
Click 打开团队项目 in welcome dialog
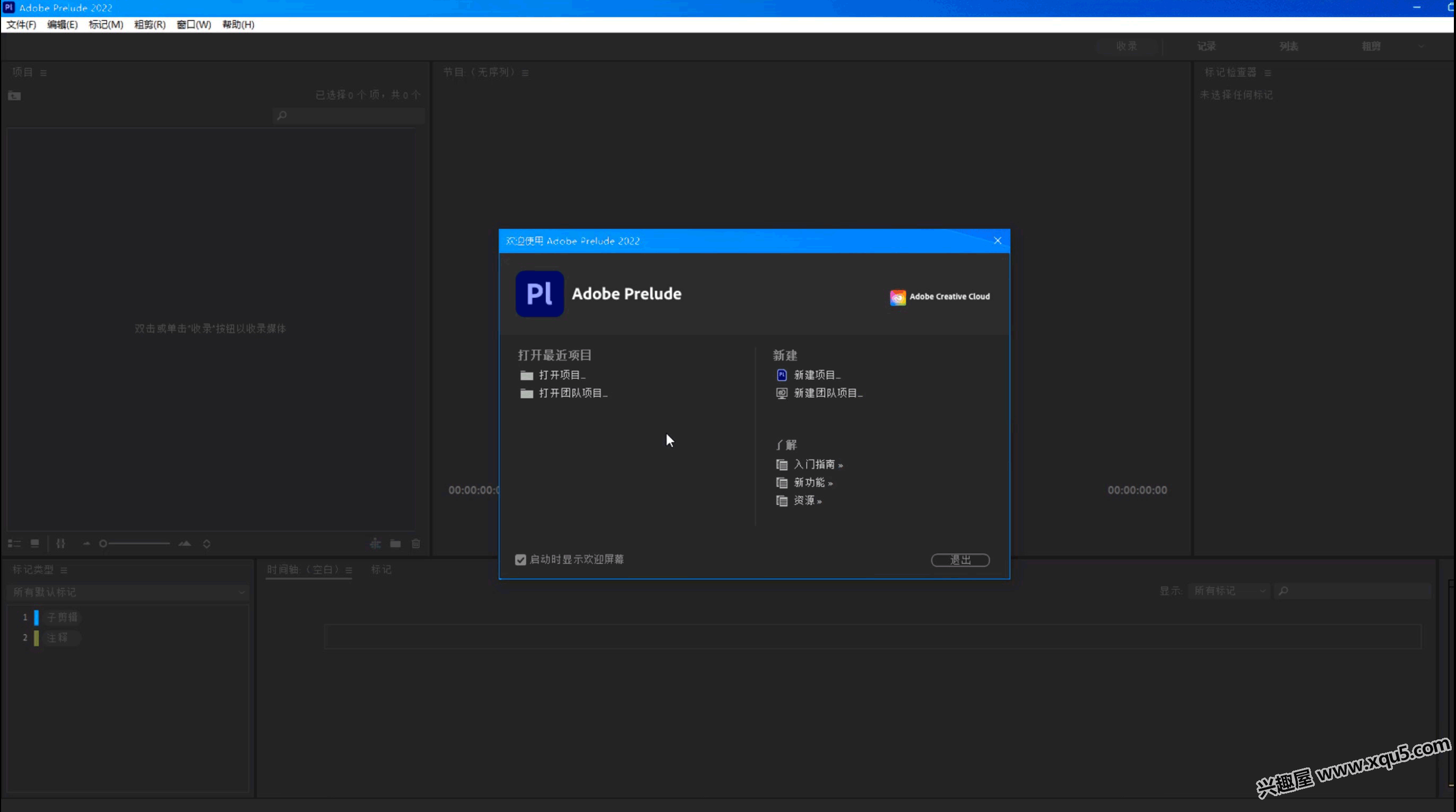point(573,394)
